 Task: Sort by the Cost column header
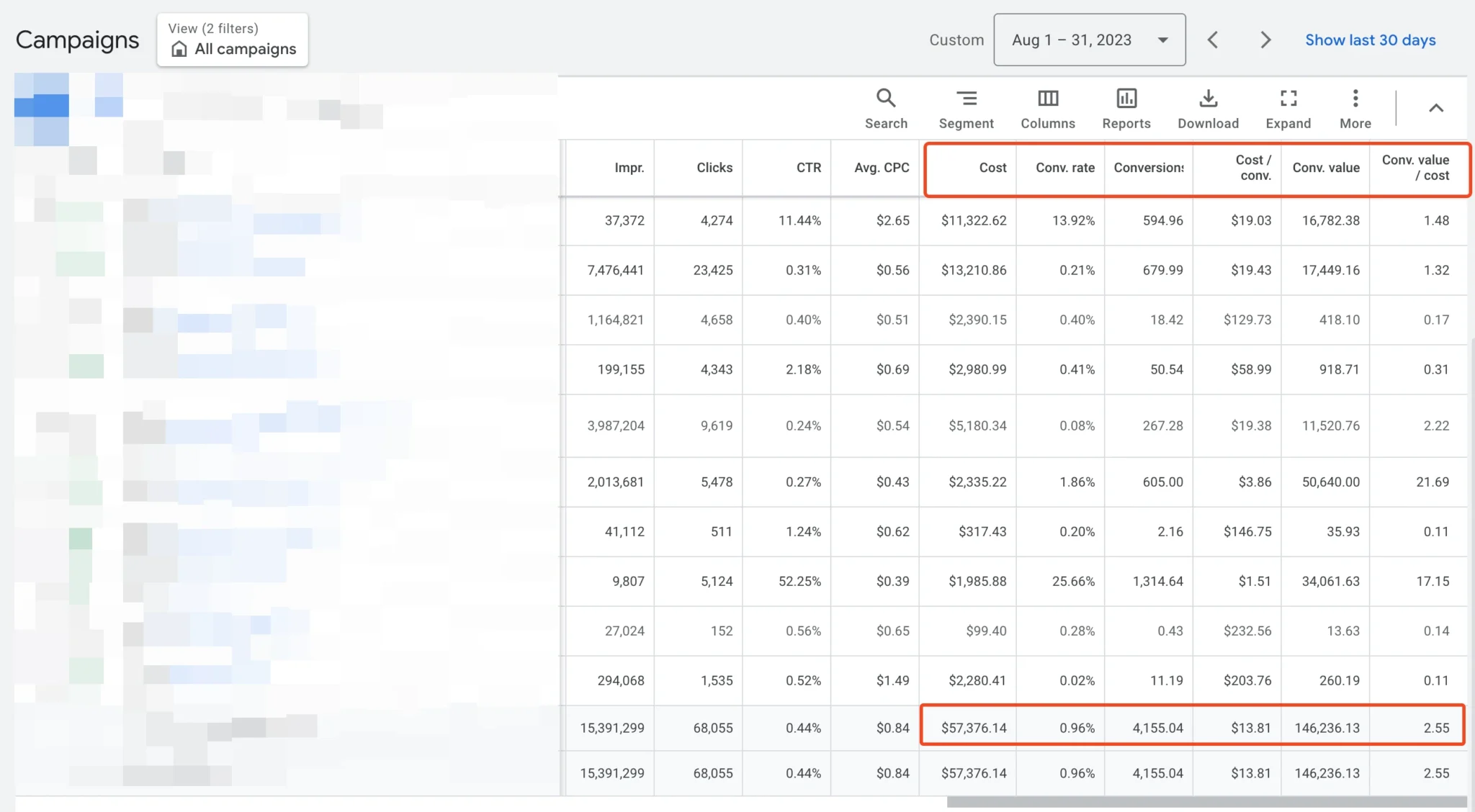tap(992, 168)
